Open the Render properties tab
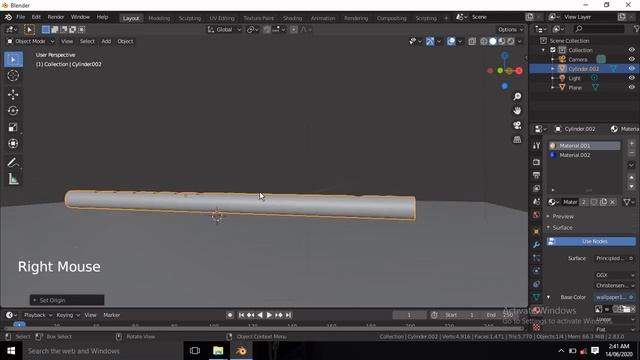The width and height of the screenshot is (640, 360). tap(536, 162)
